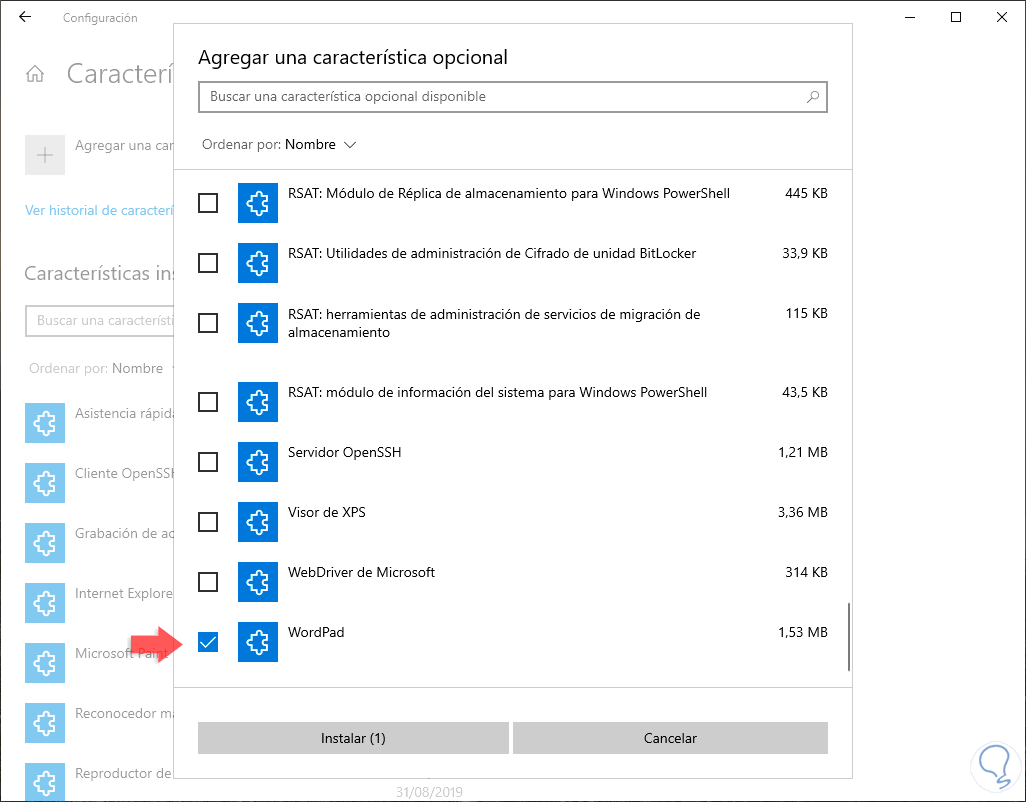
Task: Click the search magnifier icon in dialog
Action: (813, 97)
